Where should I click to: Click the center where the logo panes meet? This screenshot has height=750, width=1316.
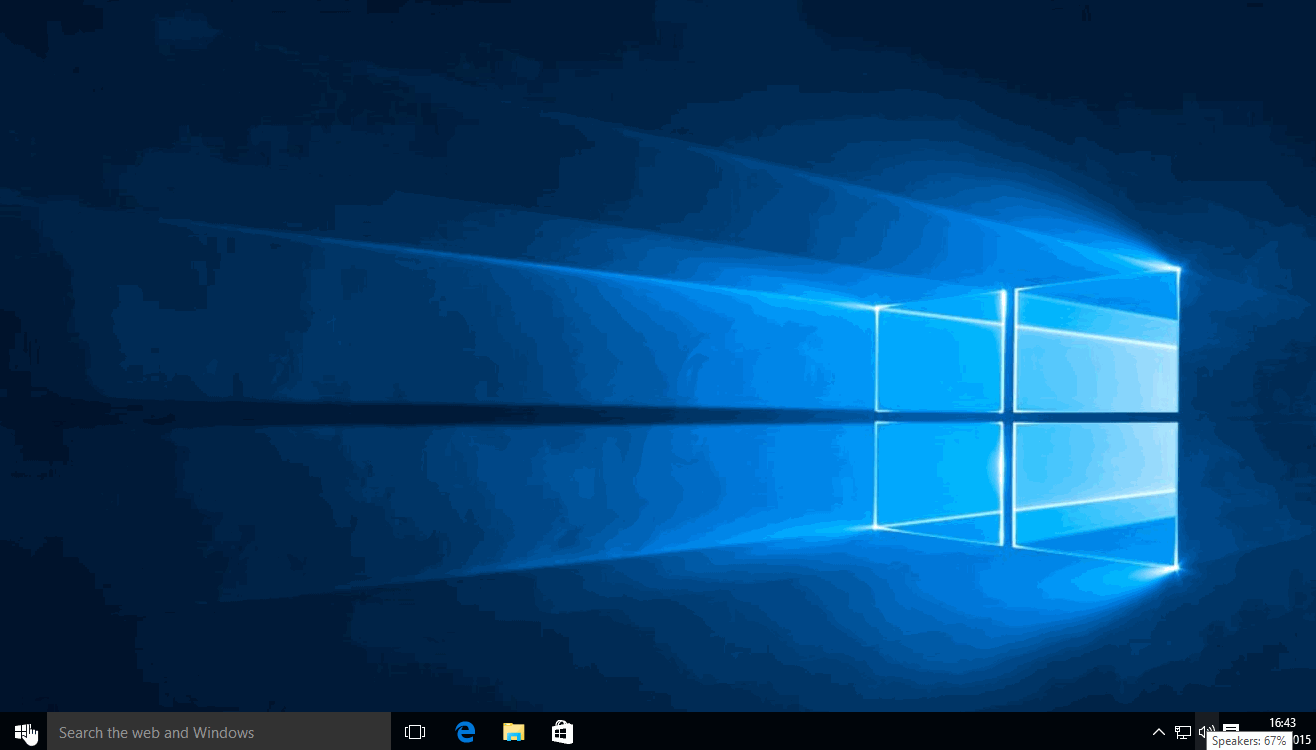point(1008,416)
